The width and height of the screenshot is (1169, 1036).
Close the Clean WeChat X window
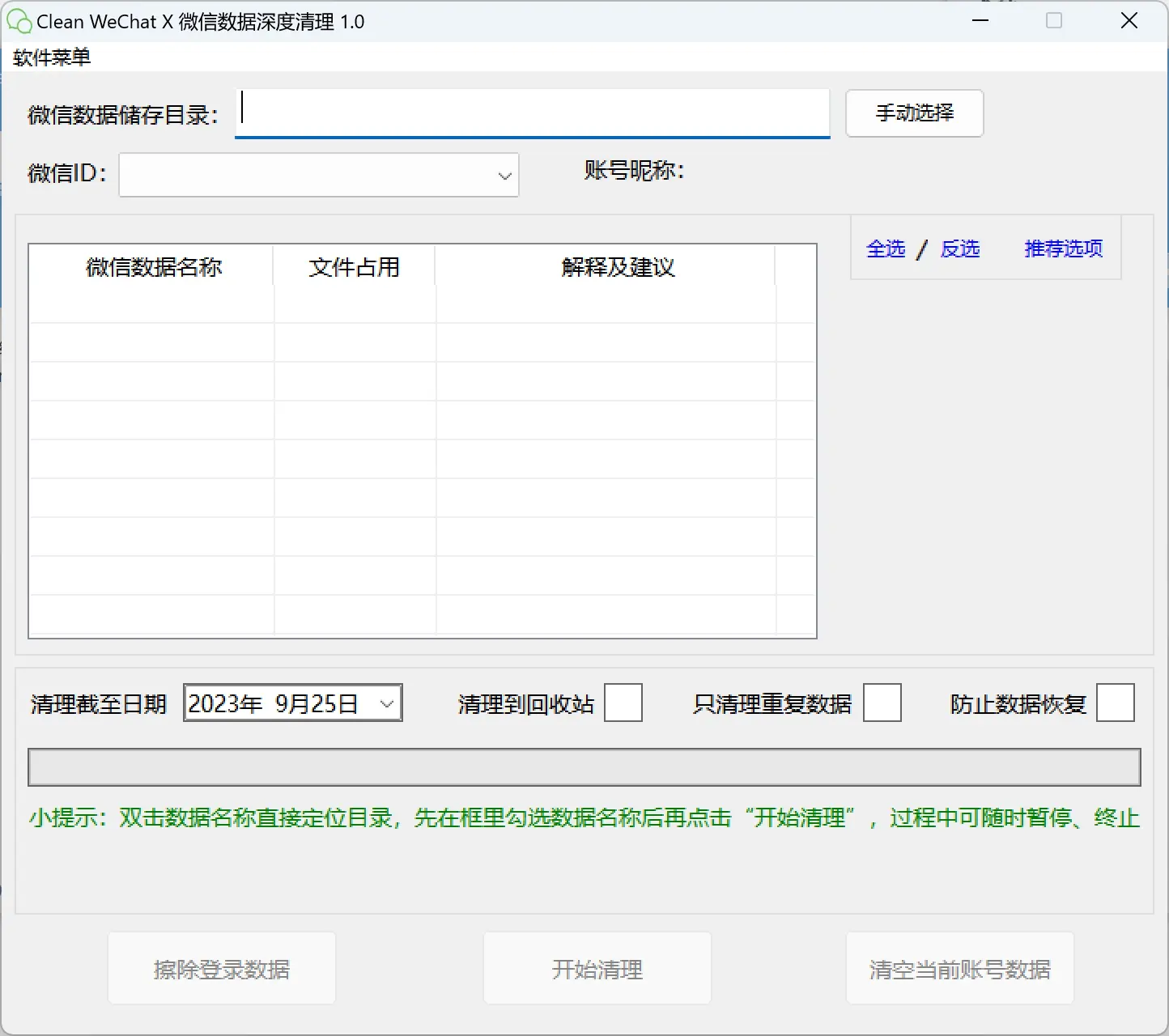(x=1129, y=21)
